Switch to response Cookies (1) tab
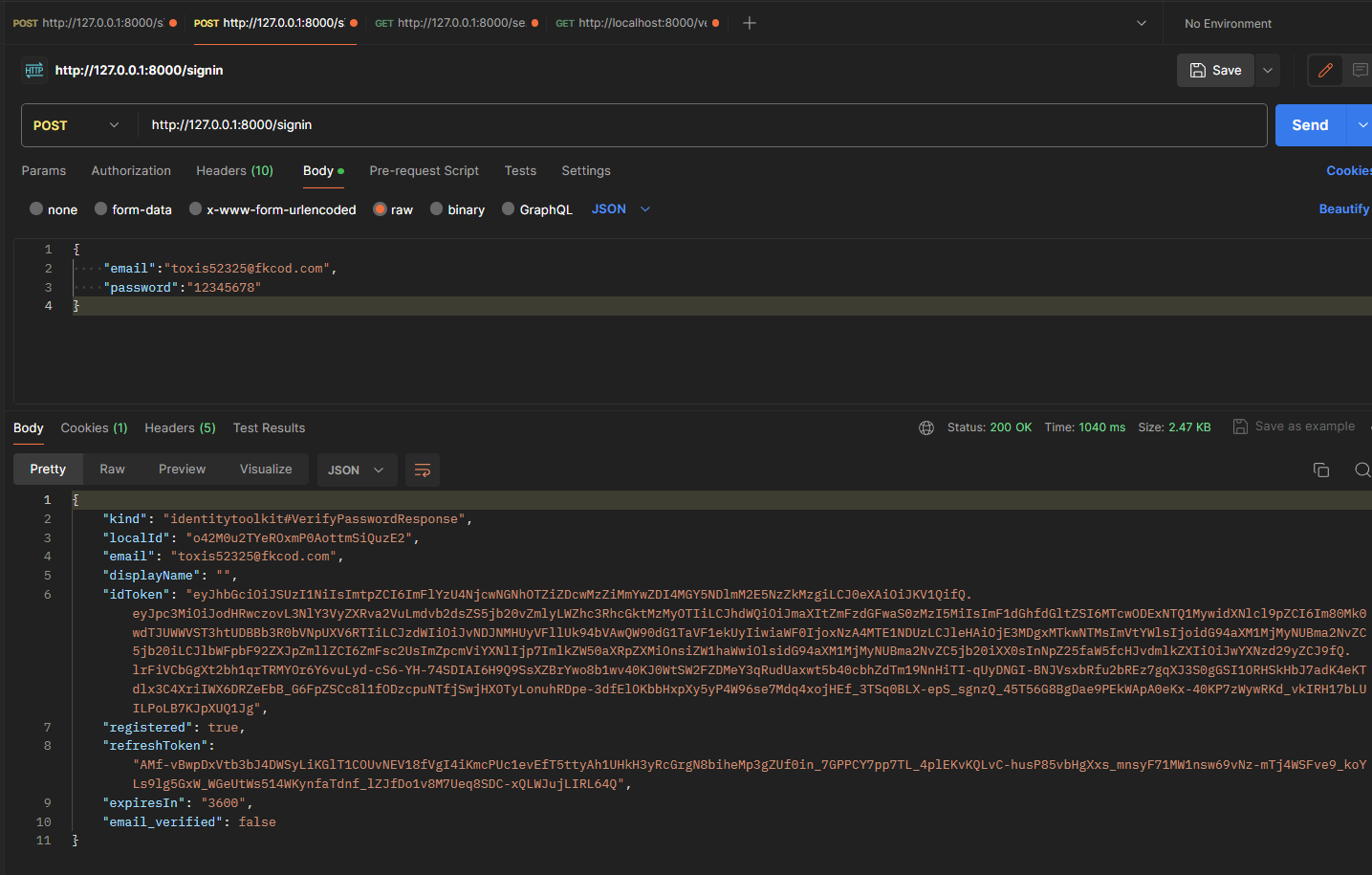The height and width of the screenshot is (875, 1372). (x=94, y=427)
